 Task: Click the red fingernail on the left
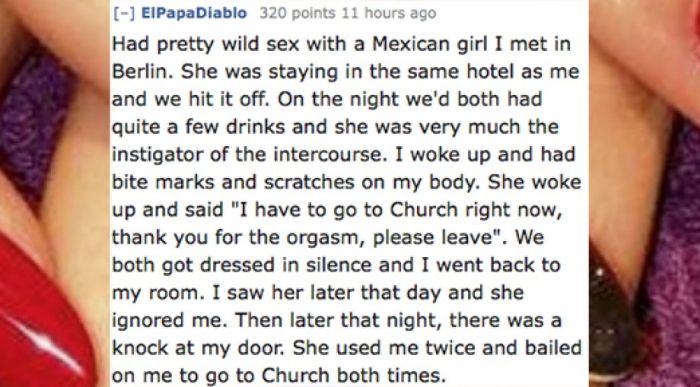click(x=40, y=321)
